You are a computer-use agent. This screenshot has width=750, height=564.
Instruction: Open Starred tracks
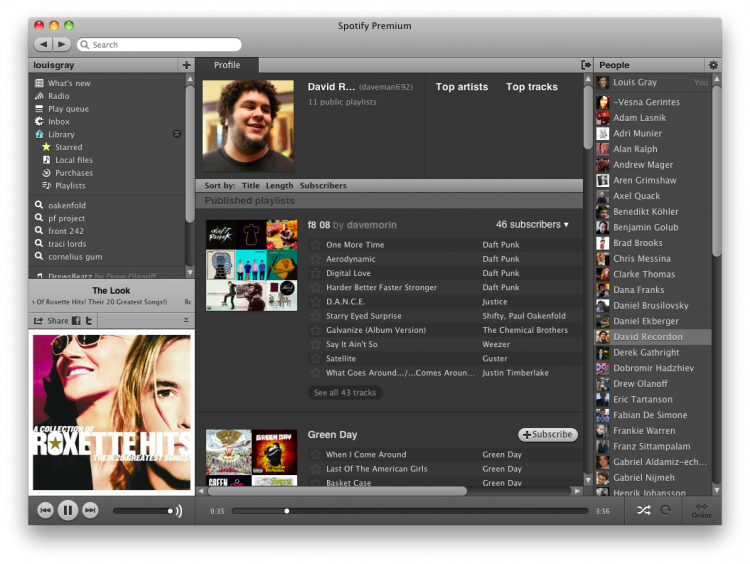pos(68,147)
